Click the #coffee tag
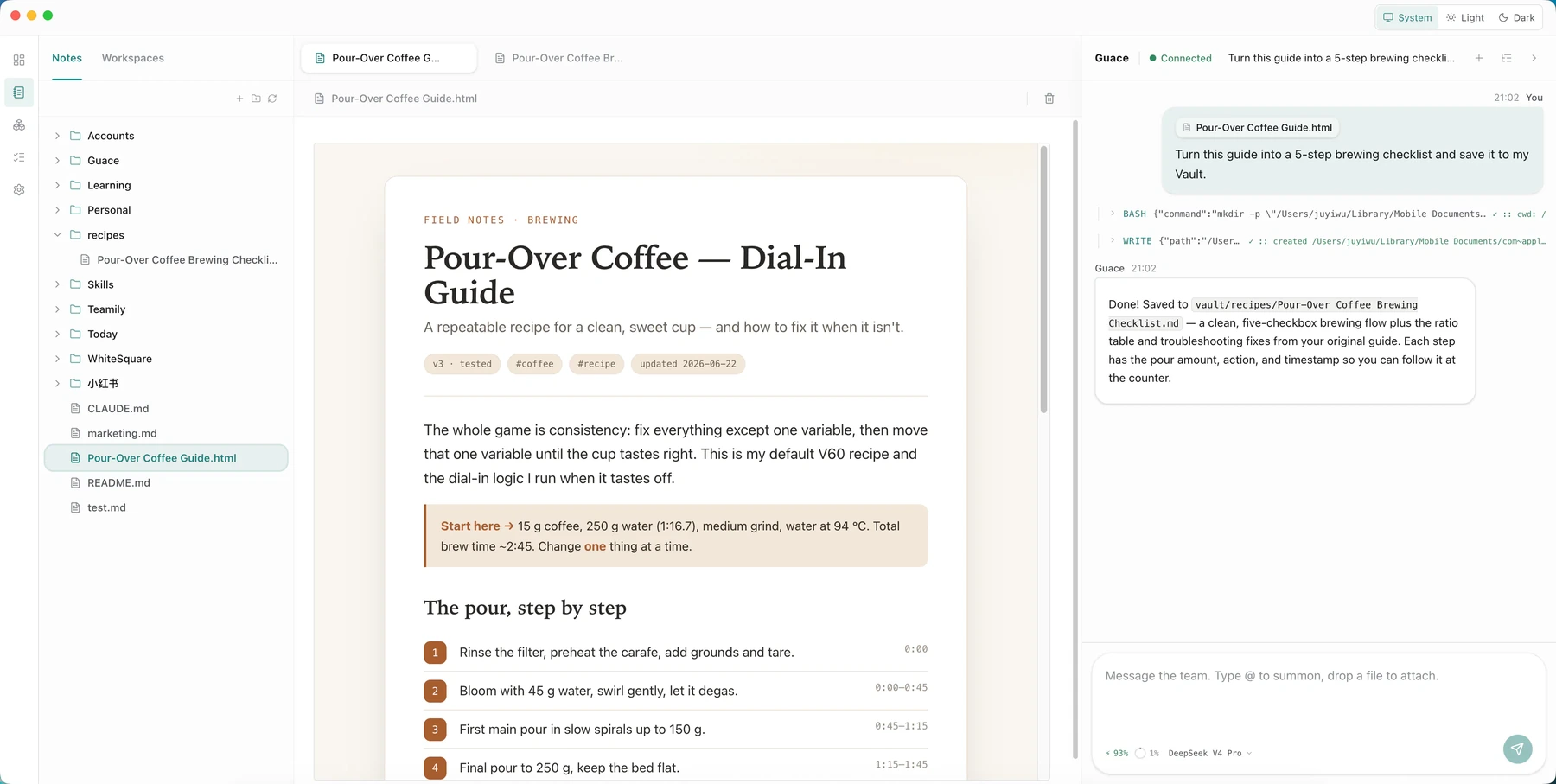Image resolution: width=1556 pixels, height=784 pixels. (534, 364)
